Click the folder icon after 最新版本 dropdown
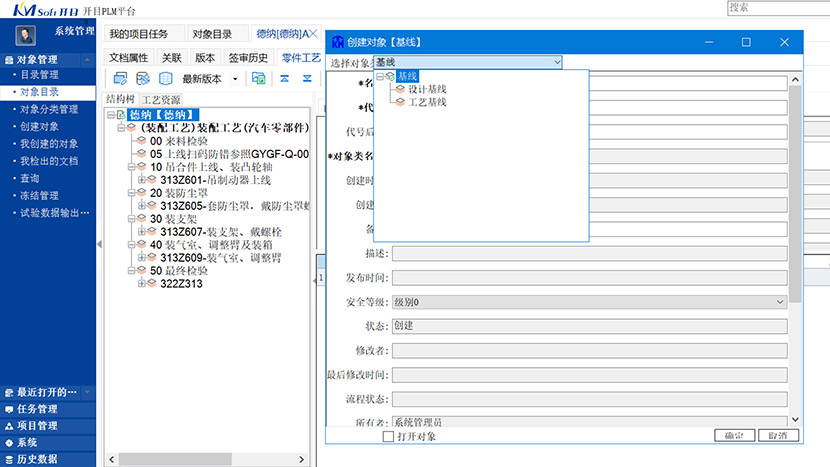Viewport: 830px width, 467px height. pos(258,78)
